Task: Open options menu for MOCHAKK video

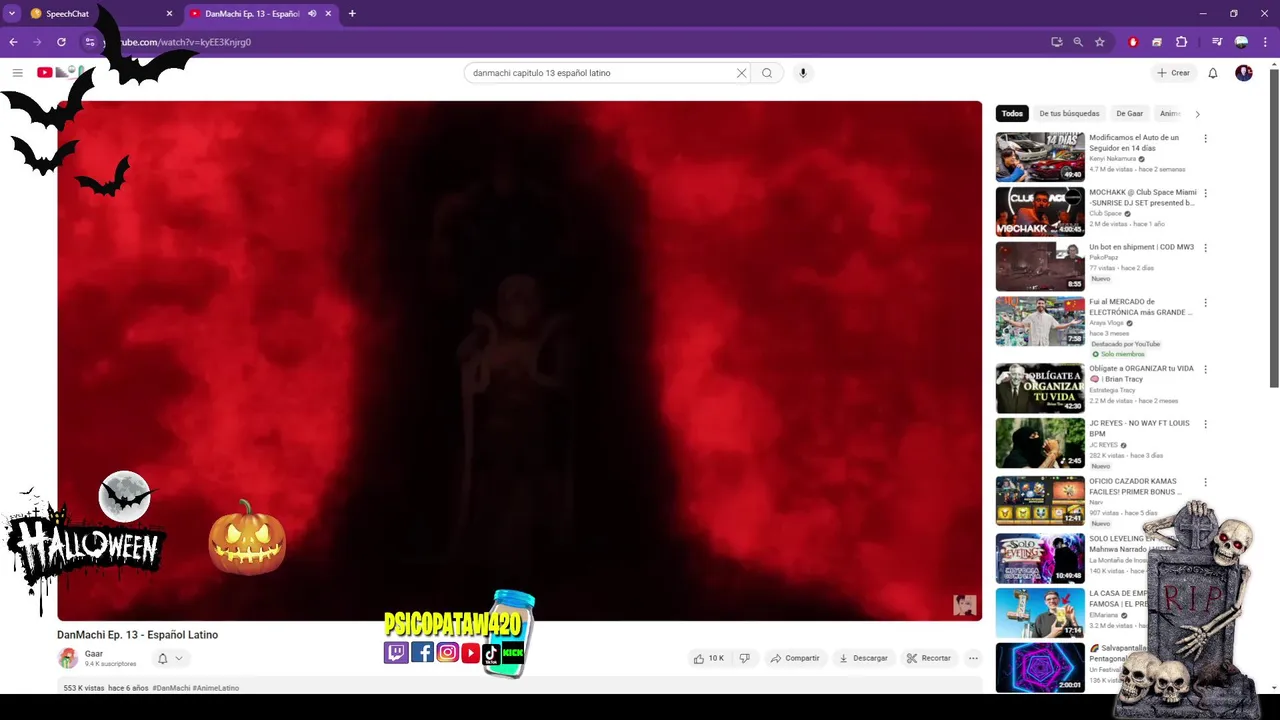Action: (x=1205, y=193)
